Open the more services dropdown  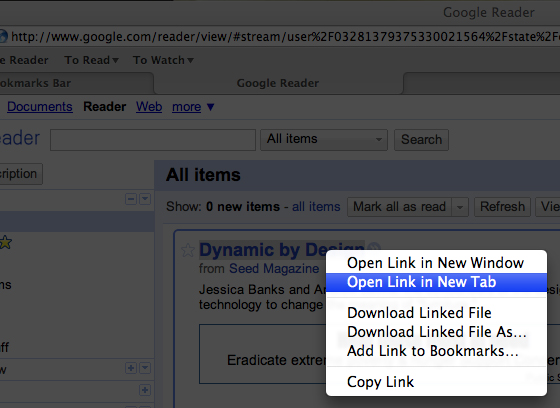(193, 107)
